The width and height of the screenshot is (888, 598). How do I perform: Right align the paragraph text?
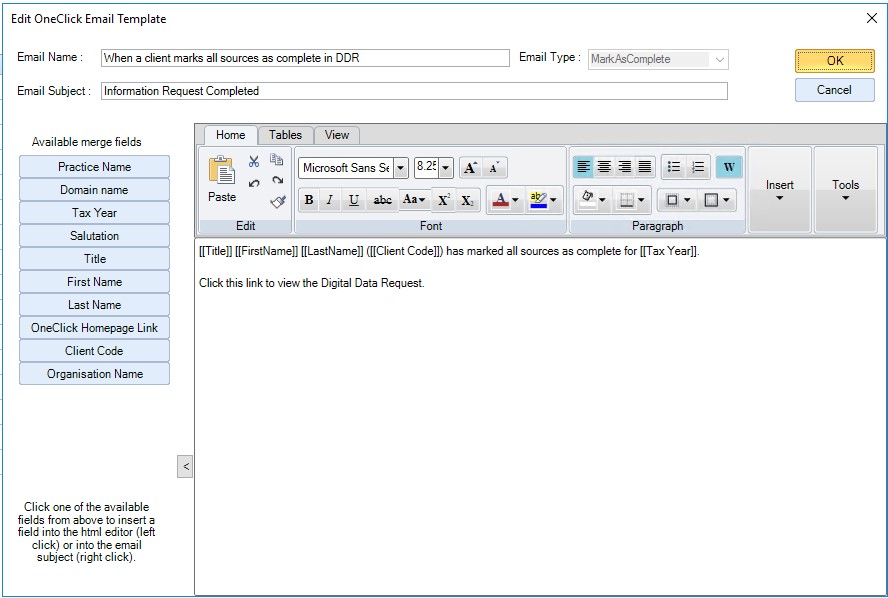[625, 167]
